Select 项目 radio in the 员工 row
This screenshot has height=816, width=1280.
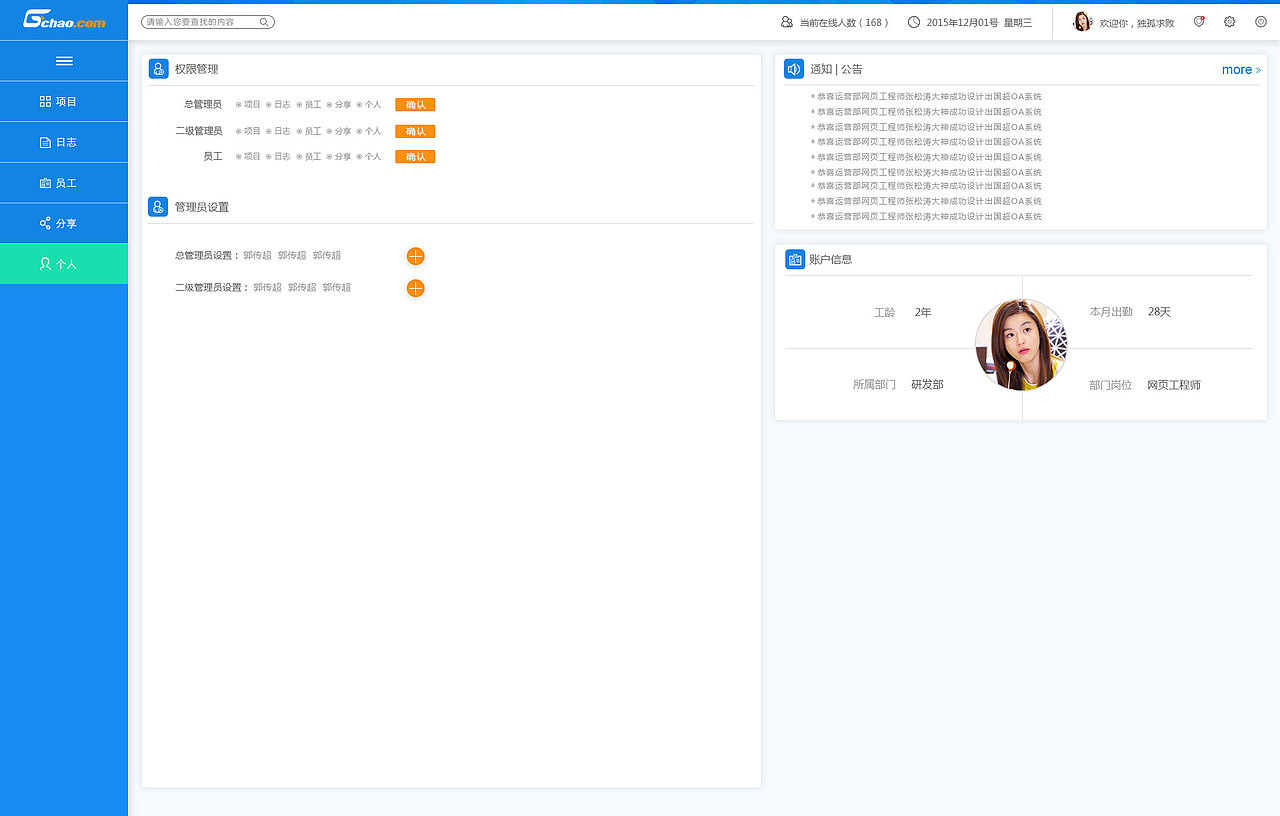click(239, 156)
